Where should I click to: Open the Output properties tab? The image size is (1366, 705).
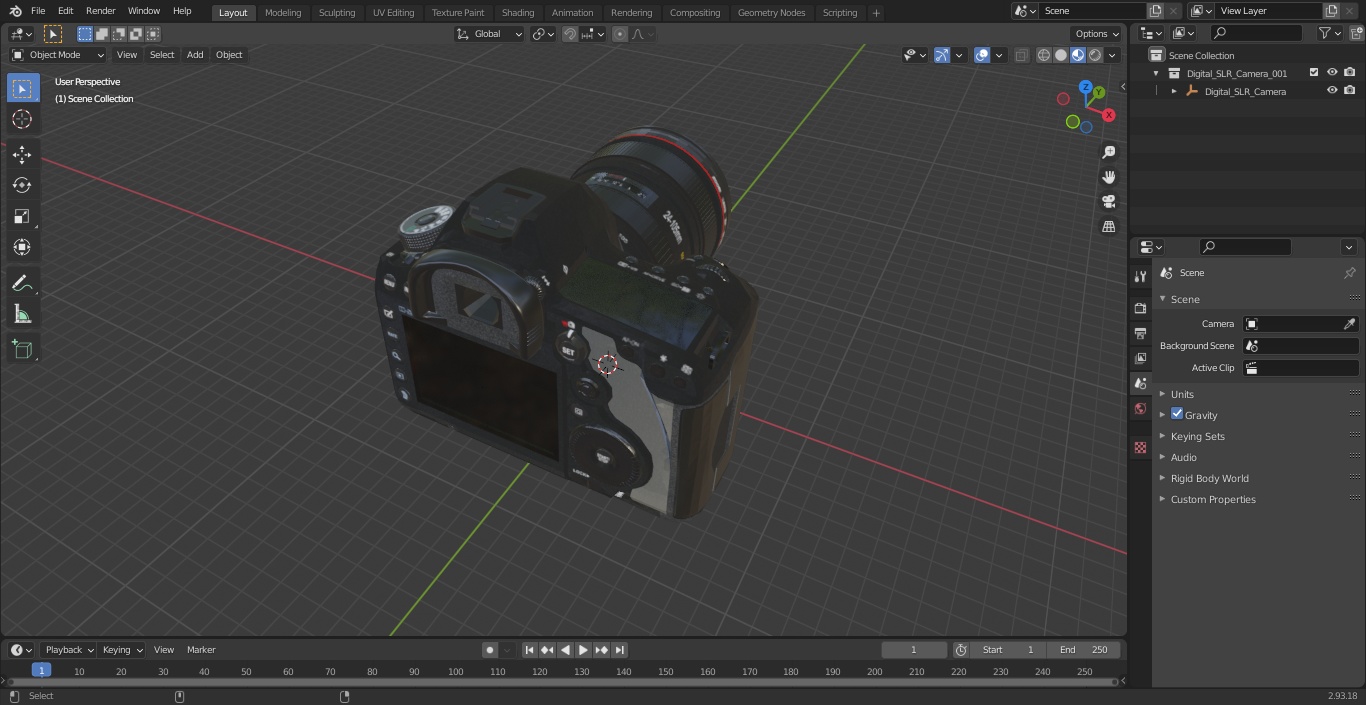click(x=1140, y=333)
